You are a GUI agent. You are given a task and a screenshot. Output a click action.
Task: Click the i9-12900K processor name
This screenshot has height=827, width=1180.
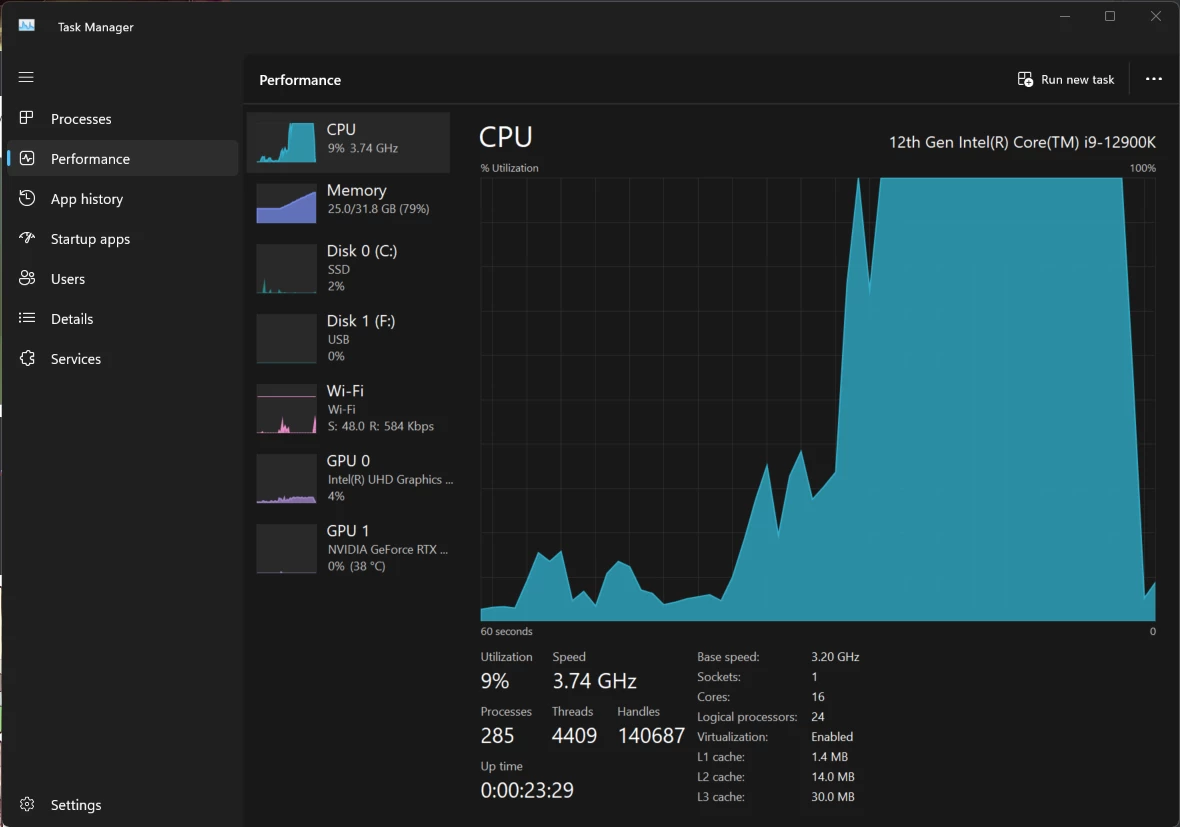click(x=1022, y=142)
